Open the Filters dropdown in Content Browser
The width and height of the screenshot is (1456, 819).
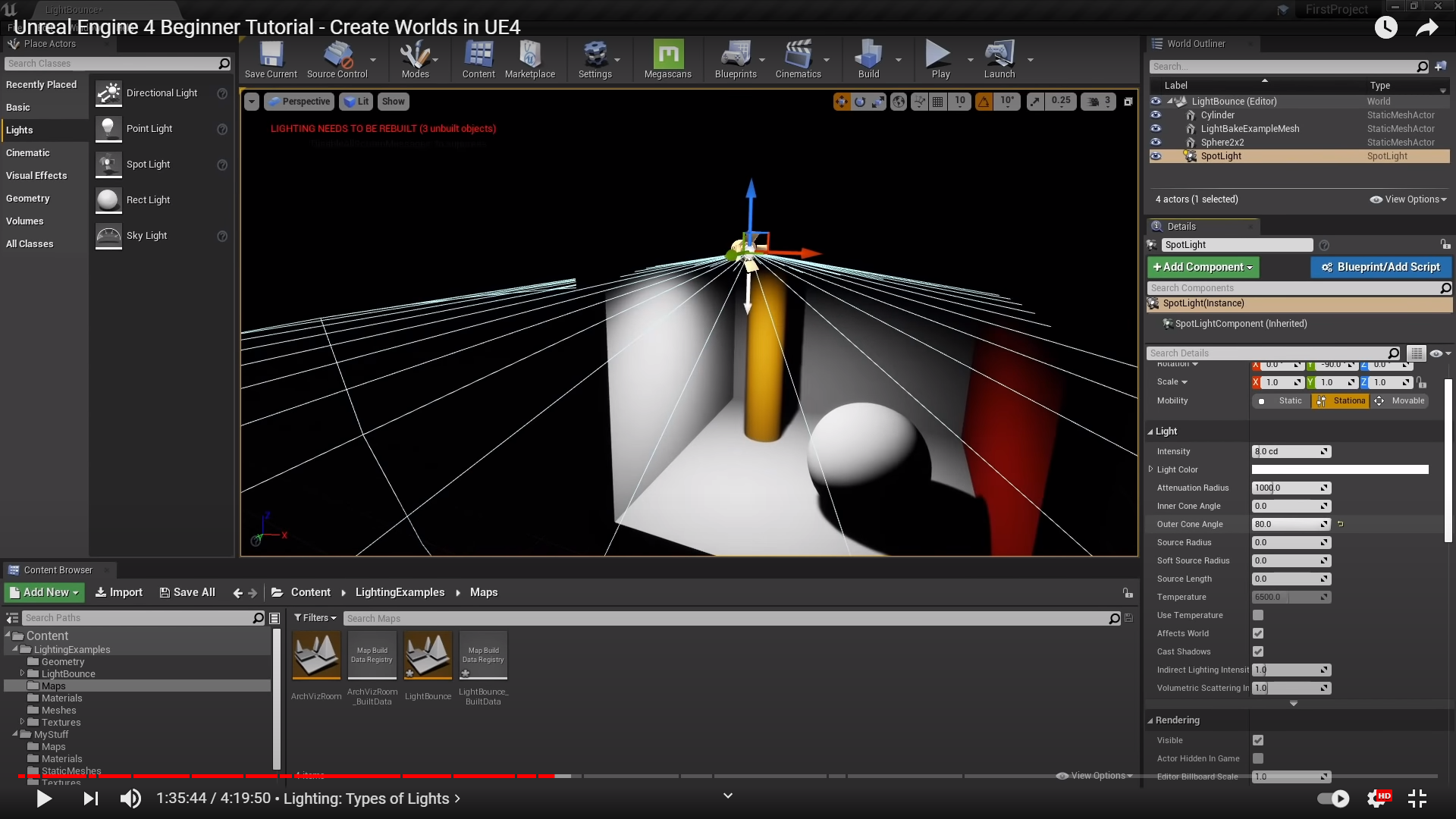[x=315, y=618]
